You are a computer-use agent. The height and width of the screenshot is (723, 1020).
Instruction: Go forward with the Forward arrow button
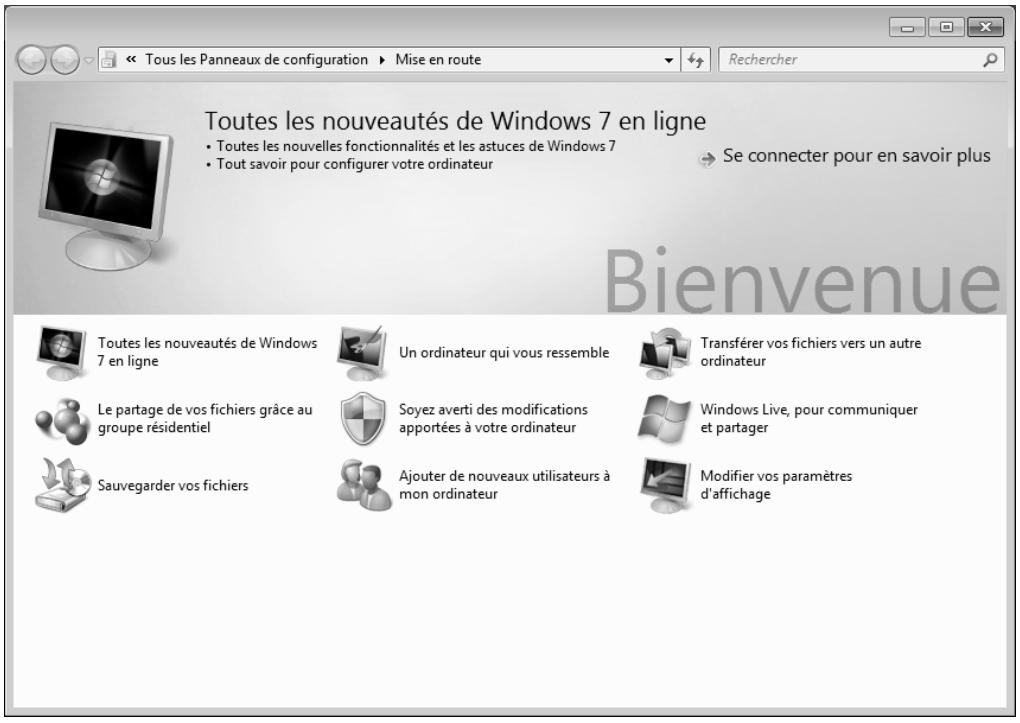65,61
